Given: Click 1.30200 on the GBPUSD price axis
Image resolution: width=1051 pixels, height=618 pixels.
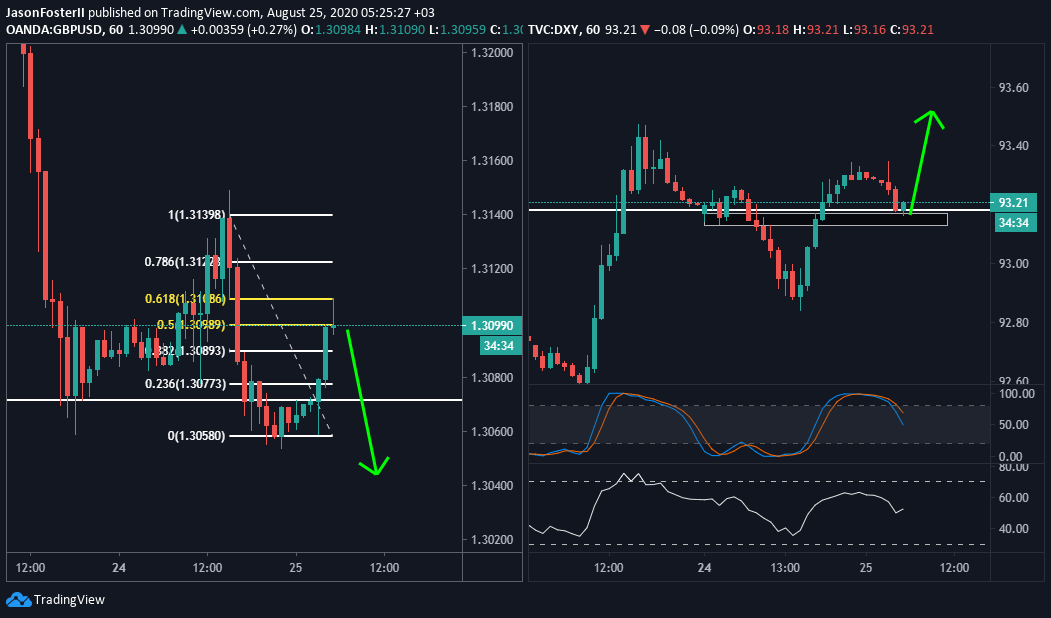Looking at the screenshot, I should [x=492, y=540].
